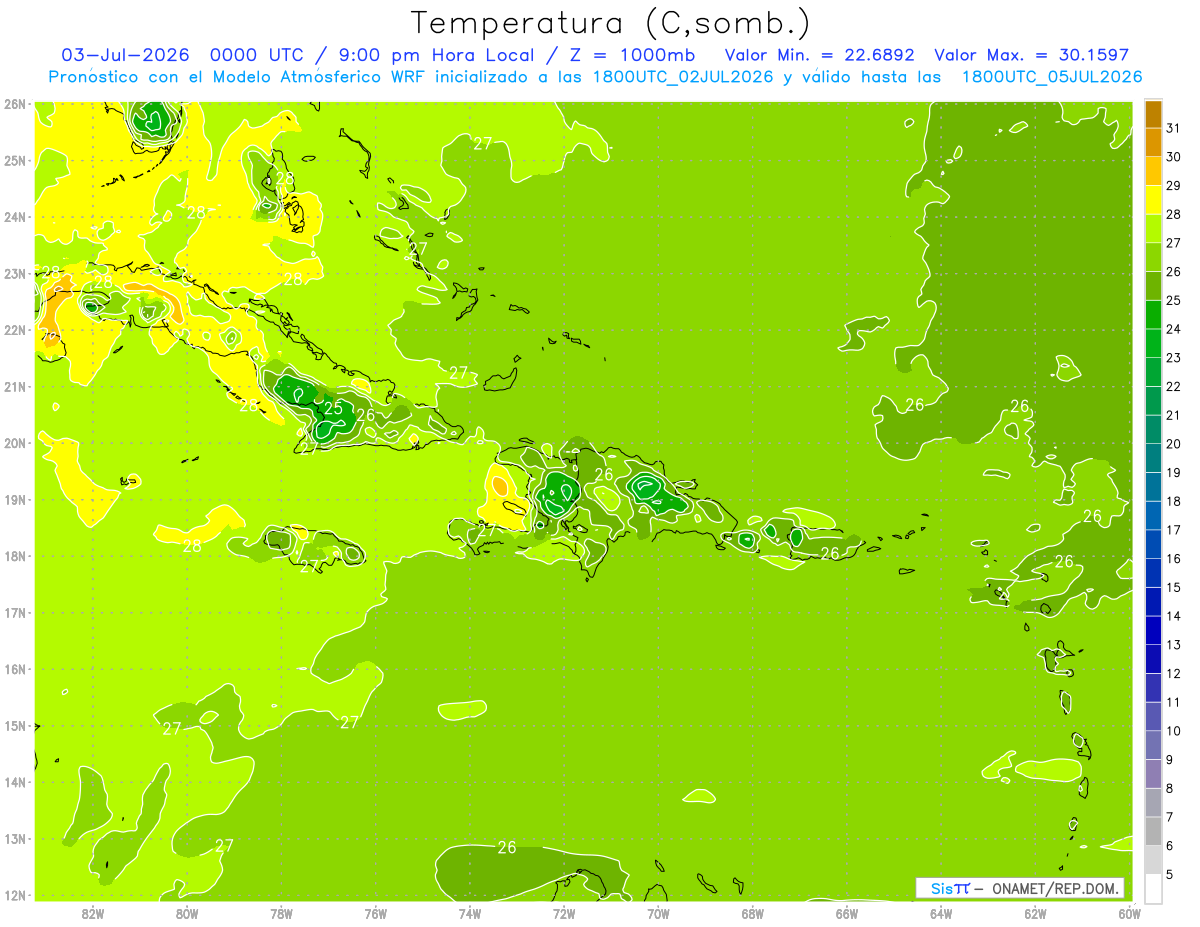Viewport: 1200px width, 927px height.
Task: Click the colorbar label '30'
Action: [1174, 157]
